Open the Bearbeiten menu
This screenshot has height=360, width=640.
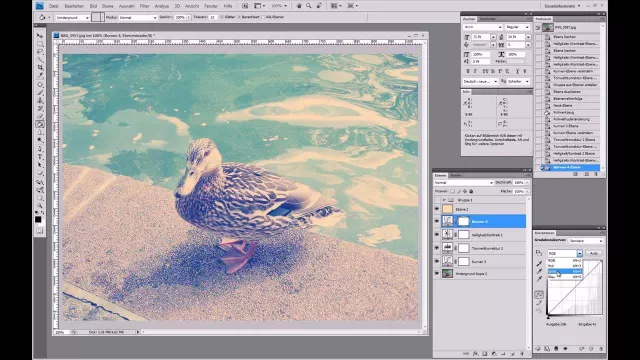(x=74, y=6)
